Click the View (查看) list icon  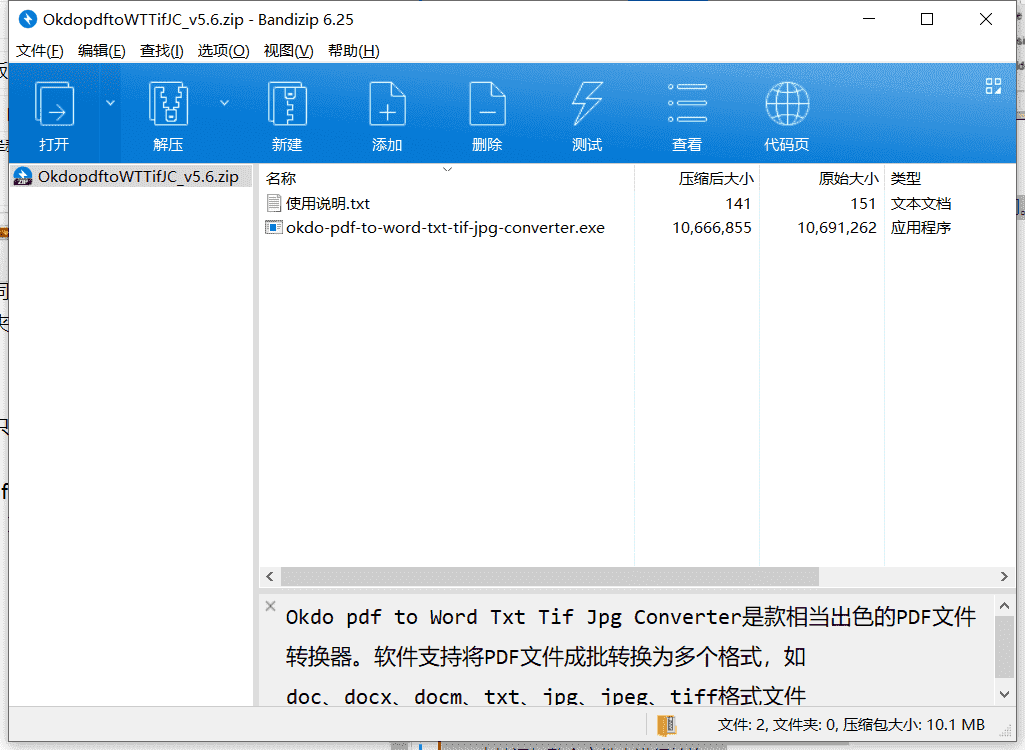coord(687,103)
